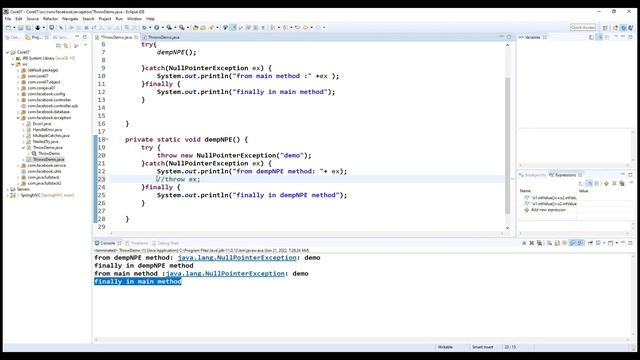Click the Save toolbar icon
The height and width of the screenshot is (360, 640).
click(x=20, y=27)
